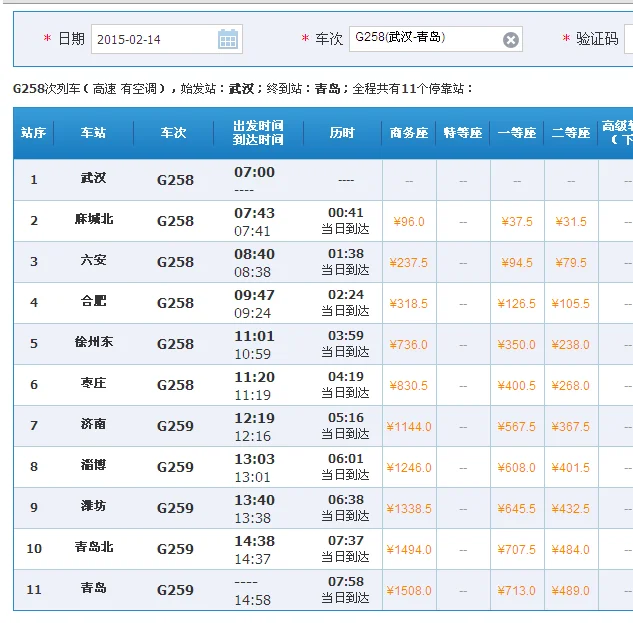Select station 枣庄 in the table
The image size is (633, 623).
click(x=93, y=383)
